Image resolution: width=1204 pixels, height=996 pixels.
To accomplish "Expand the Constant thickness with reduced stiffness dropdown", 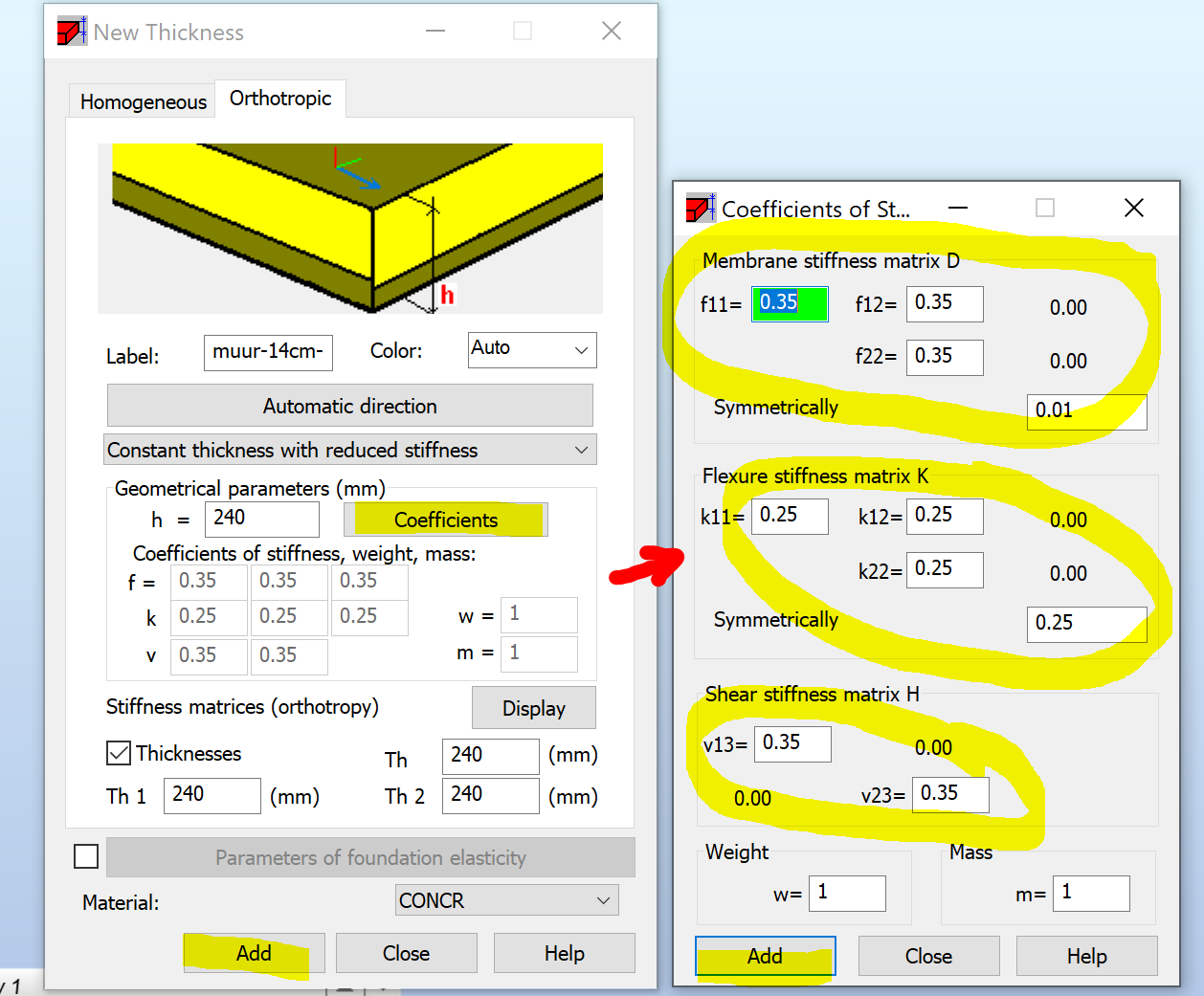I will (349, 450).
